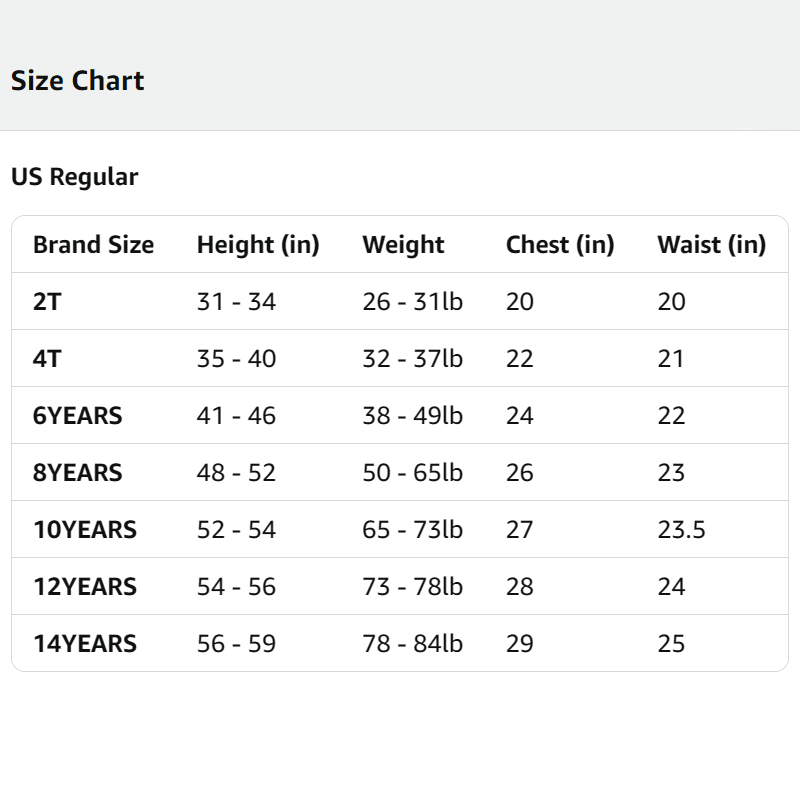
Task: Click the Height (in) column header
Action: click(x=257, y=245)
